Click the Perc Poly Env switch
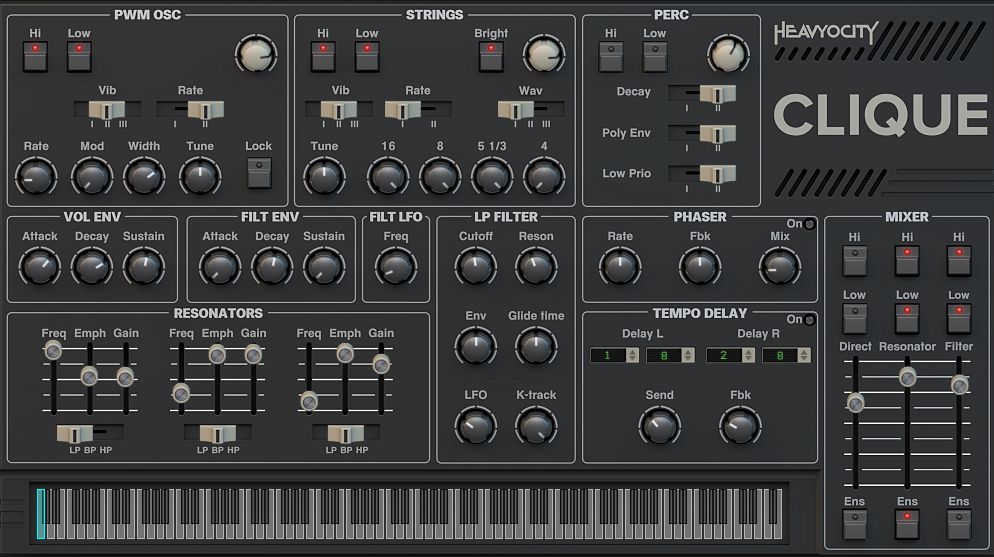The image size is (994, 557). [702, 134]
